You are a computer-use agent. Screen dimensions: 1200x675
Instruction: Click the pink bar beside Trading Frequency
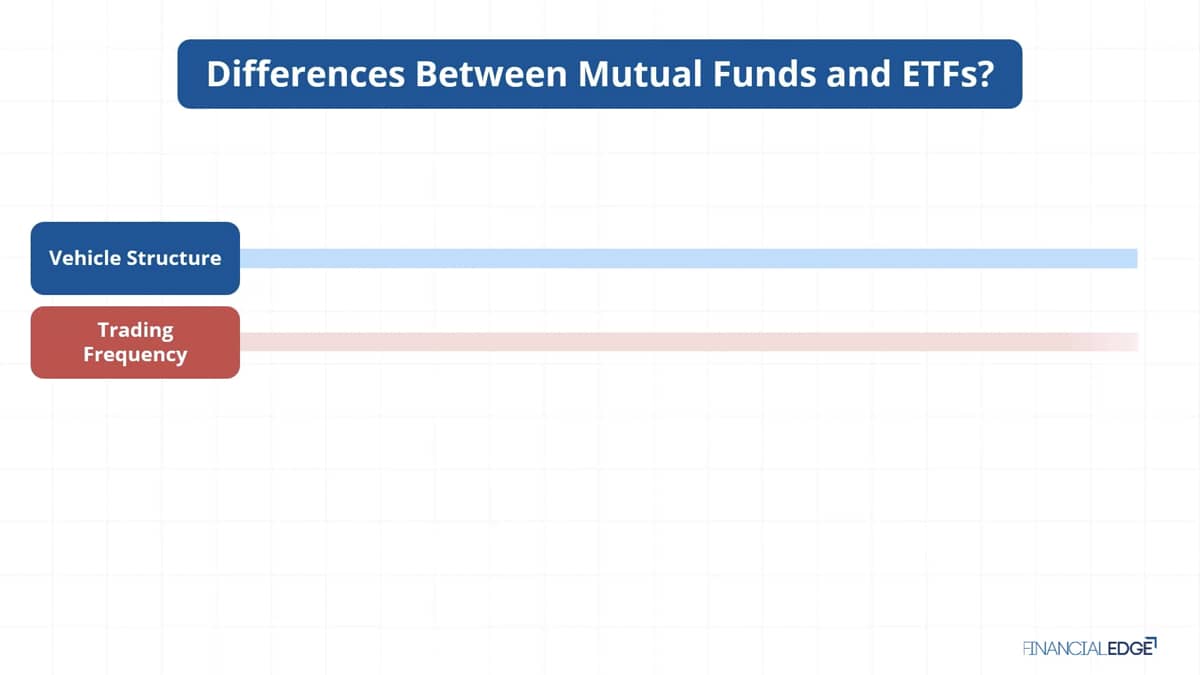pos(689,342)
